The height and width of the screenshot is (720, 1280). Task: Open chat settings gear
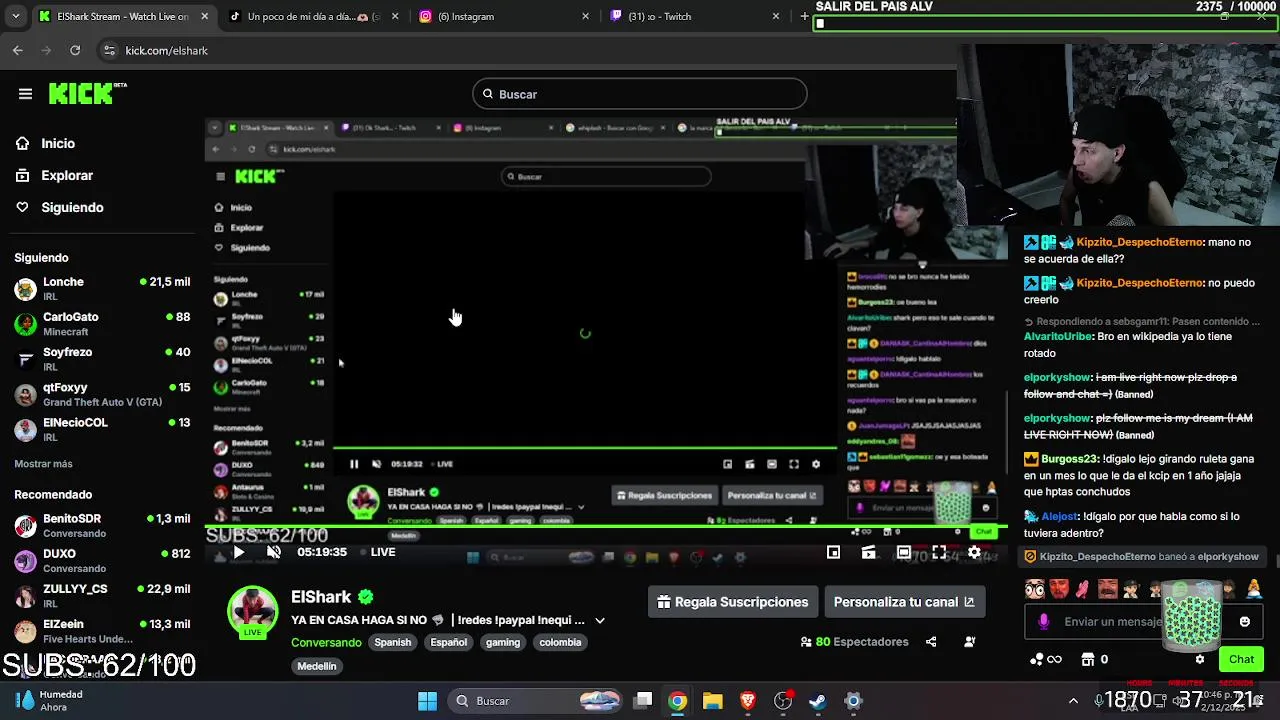[x=1200, y=659]
